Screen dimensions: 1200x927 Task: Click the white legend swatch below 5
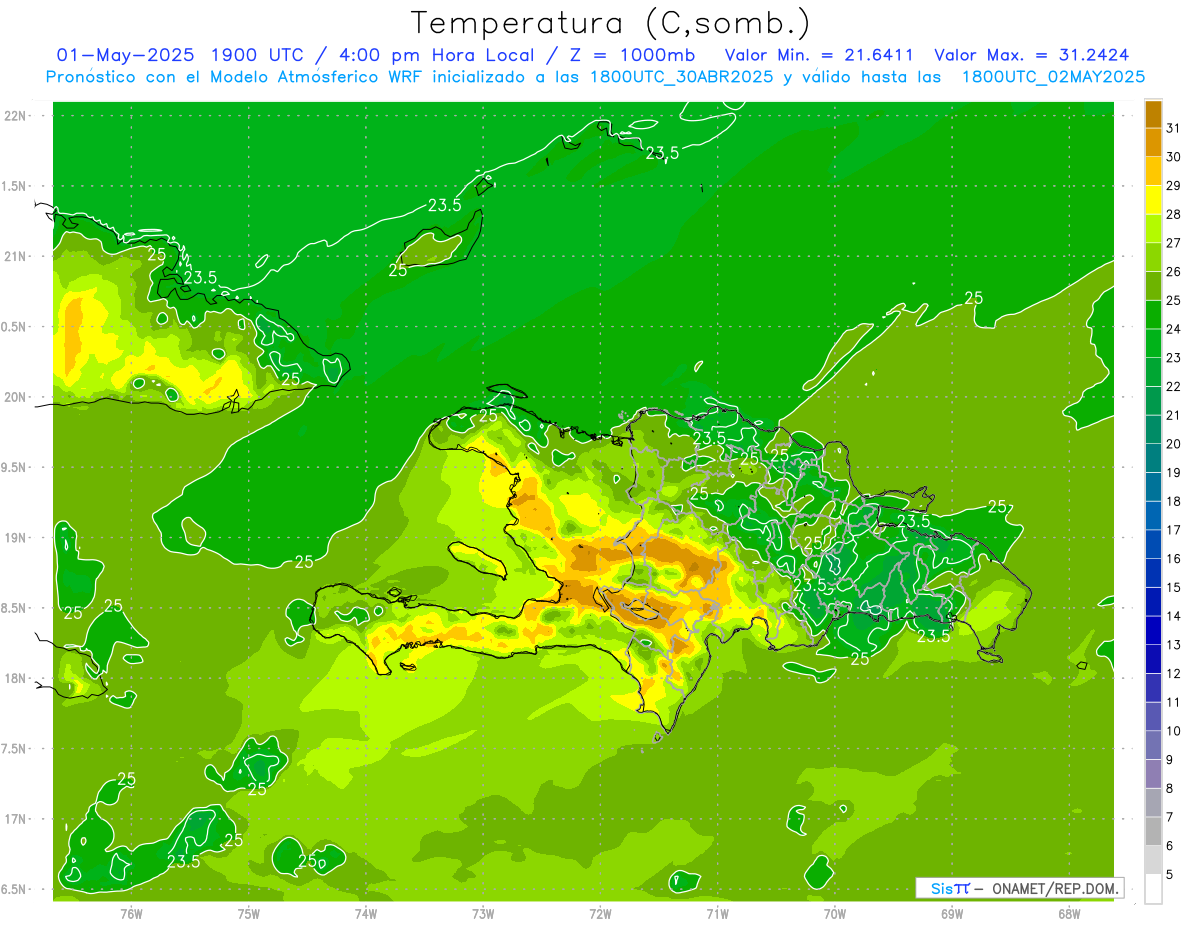[x=1153, y=889]
